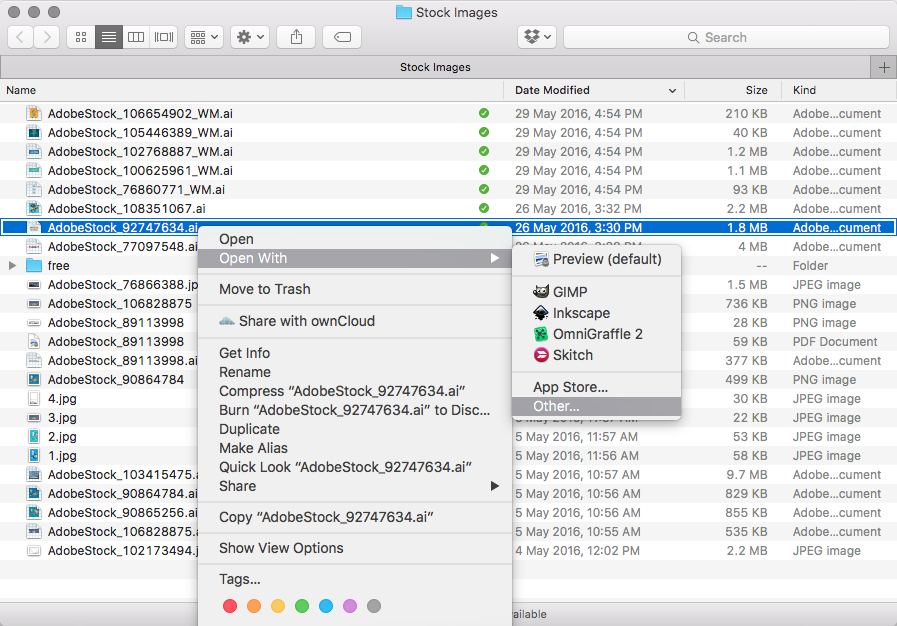897x626 pixels.
Task: Expand the free folder disclosure triangle
Action: (12, 266)
